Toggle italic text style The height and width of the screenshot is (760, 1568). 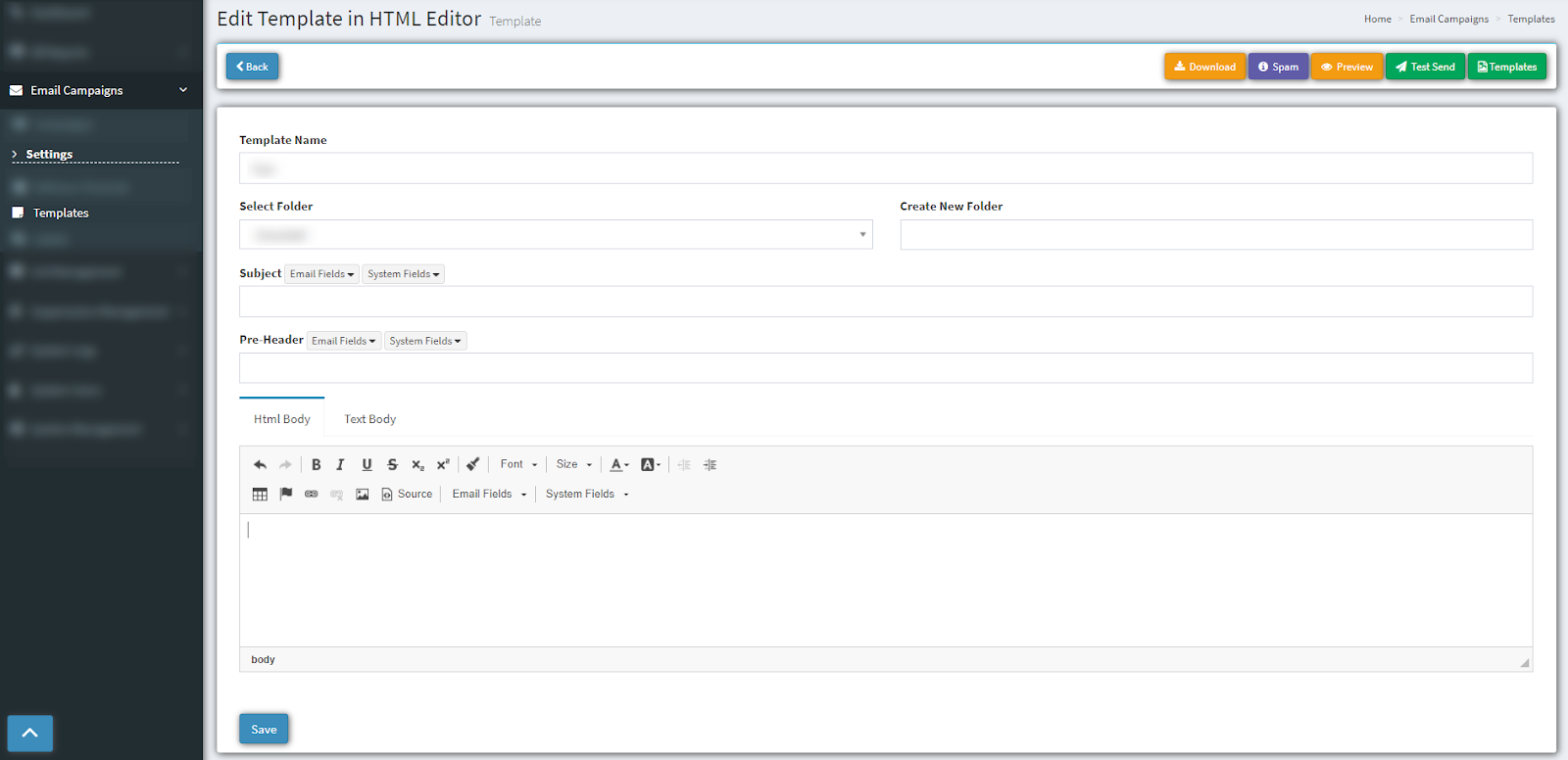pos(341,465)
